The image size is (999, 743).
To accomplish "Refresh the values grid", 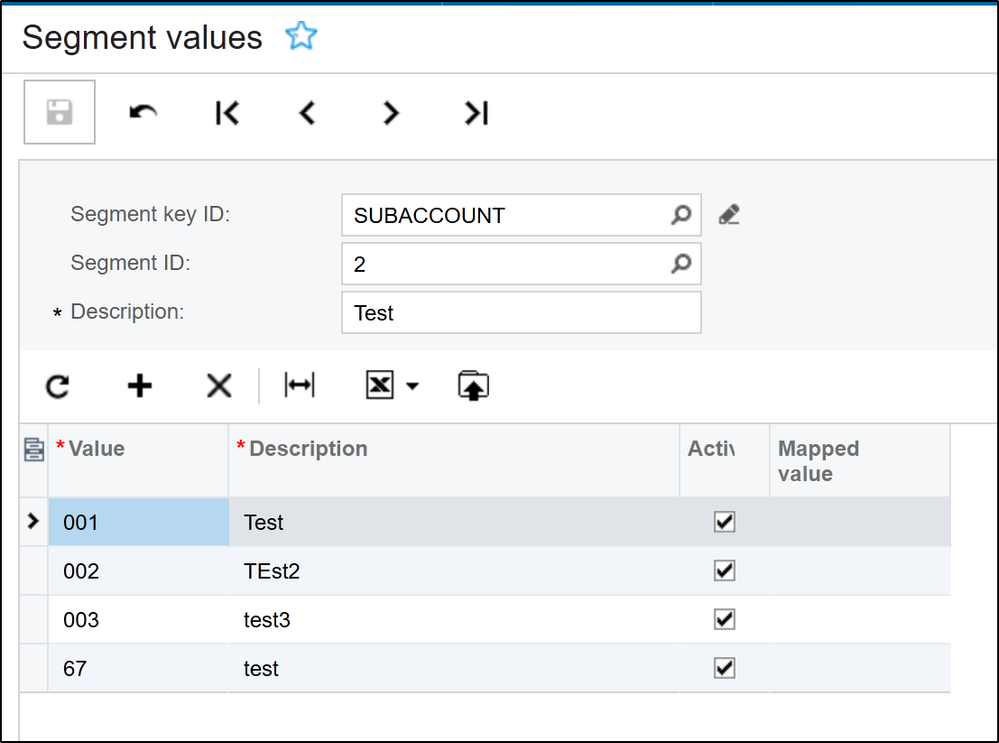I will 58,386.
